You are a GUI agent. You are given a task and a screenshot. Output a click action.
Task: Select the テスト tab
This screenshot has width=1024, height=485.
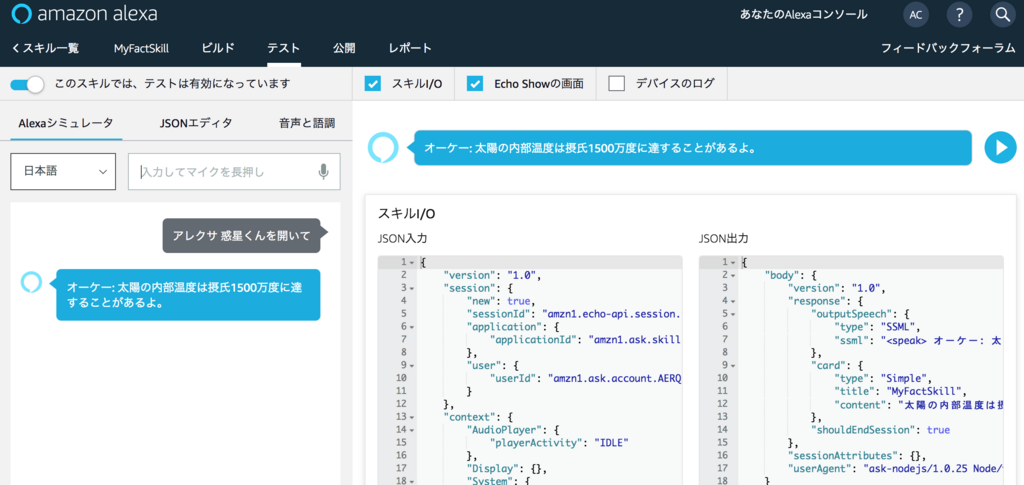pos(283,48)
